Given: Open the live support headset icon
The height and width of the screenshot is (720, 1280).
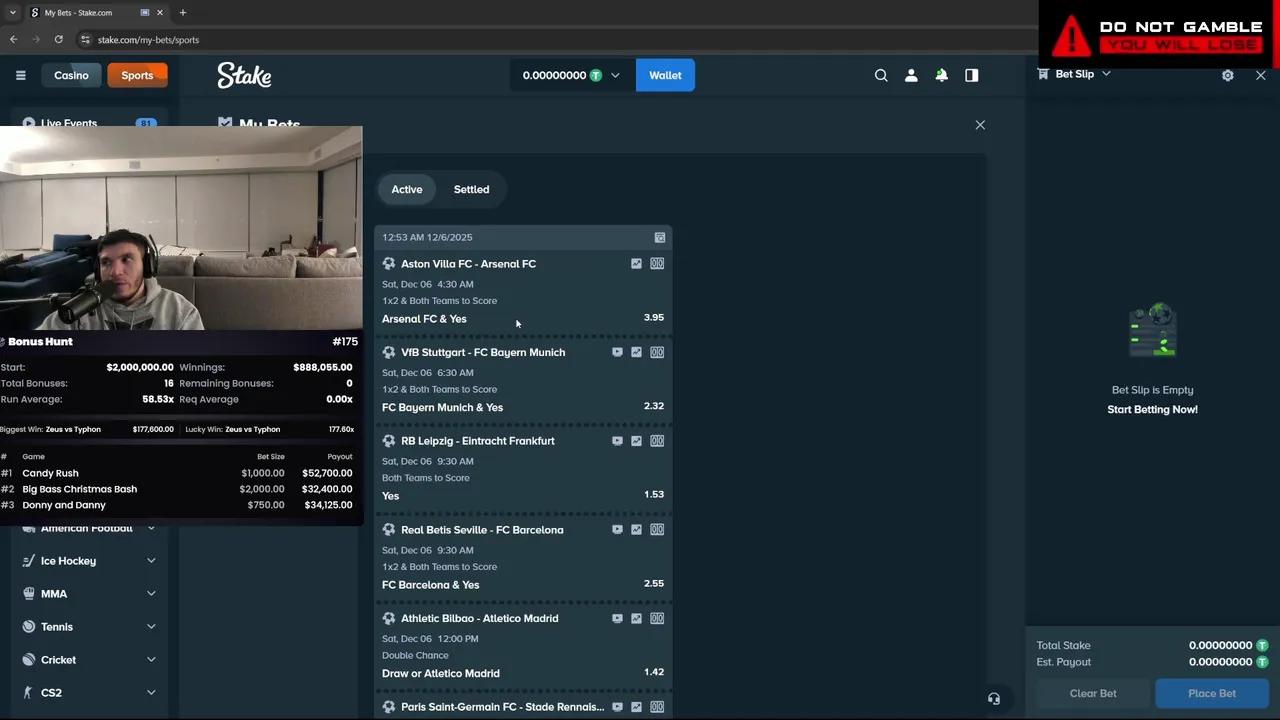Looking at the screenshot, I should (x=994, y=699).
